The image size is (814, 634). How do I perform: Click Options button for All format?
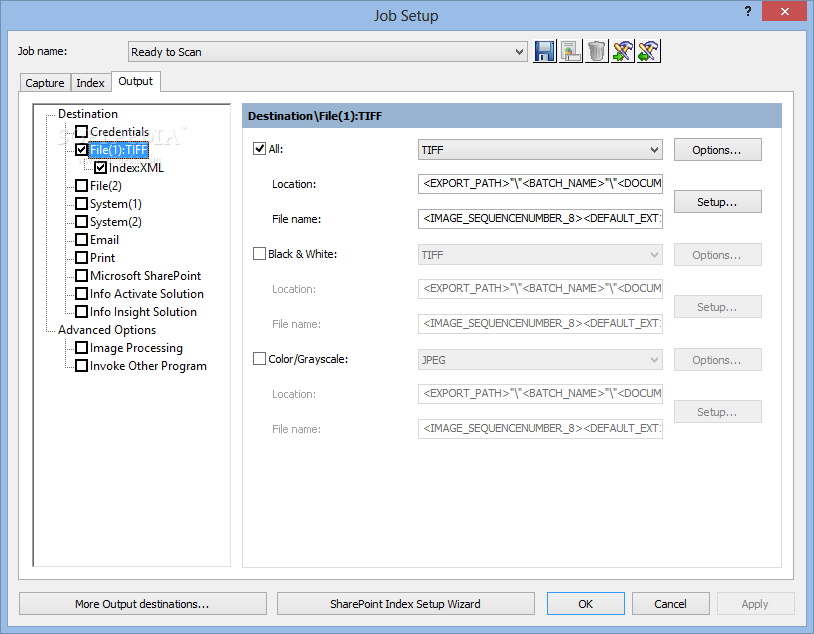click(x=717, y=150)
